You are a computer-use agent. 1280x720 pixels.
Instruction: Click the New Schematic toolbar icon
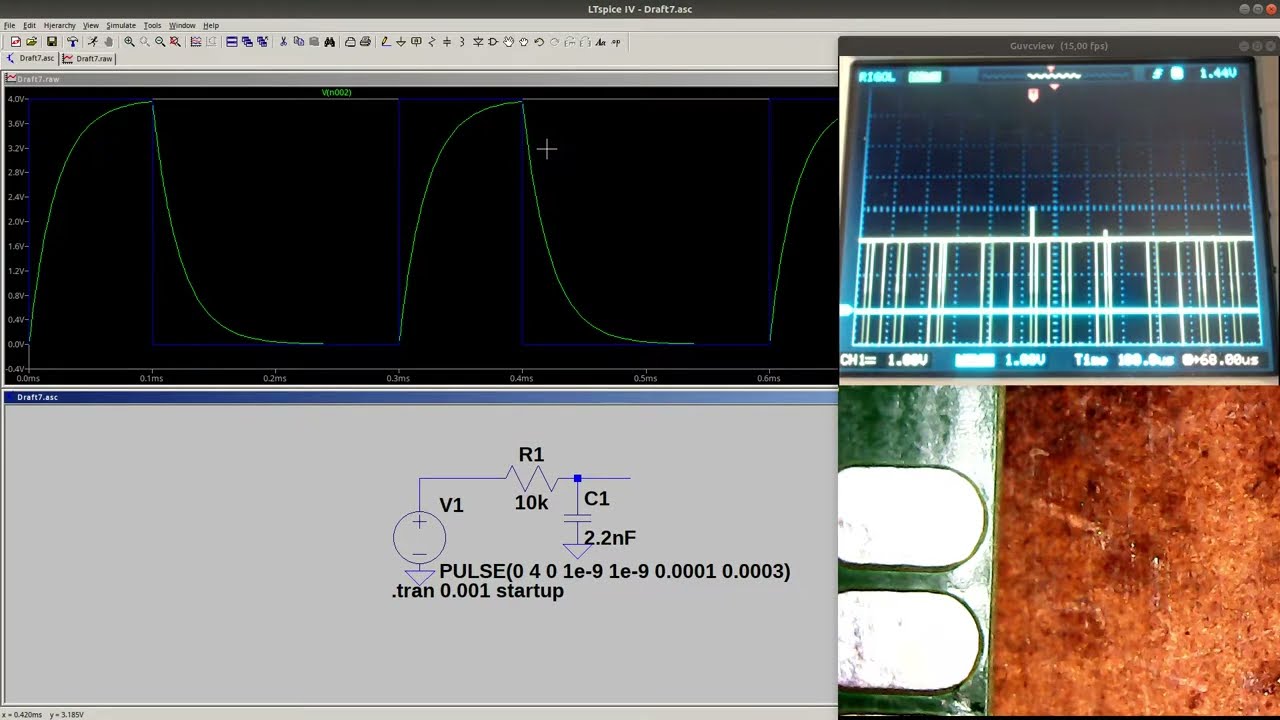pos(15,42)
